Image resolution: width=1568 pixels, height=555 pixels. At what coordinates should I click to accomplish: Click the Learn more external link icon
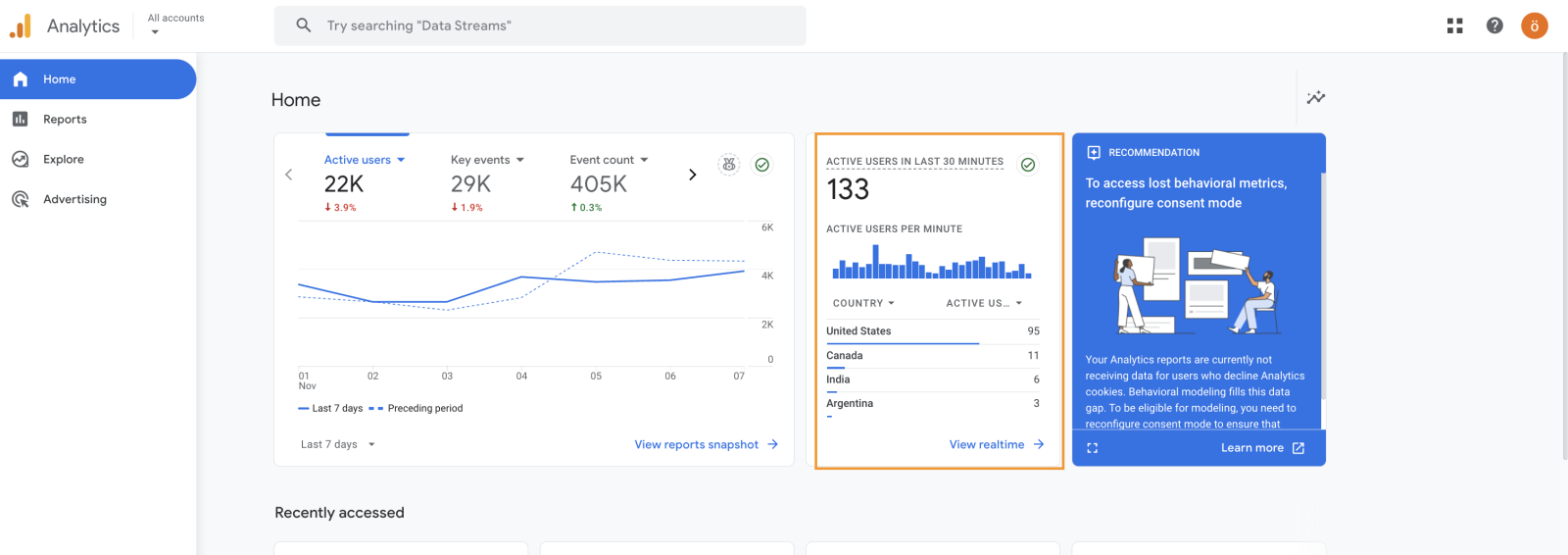point(1298,448)
